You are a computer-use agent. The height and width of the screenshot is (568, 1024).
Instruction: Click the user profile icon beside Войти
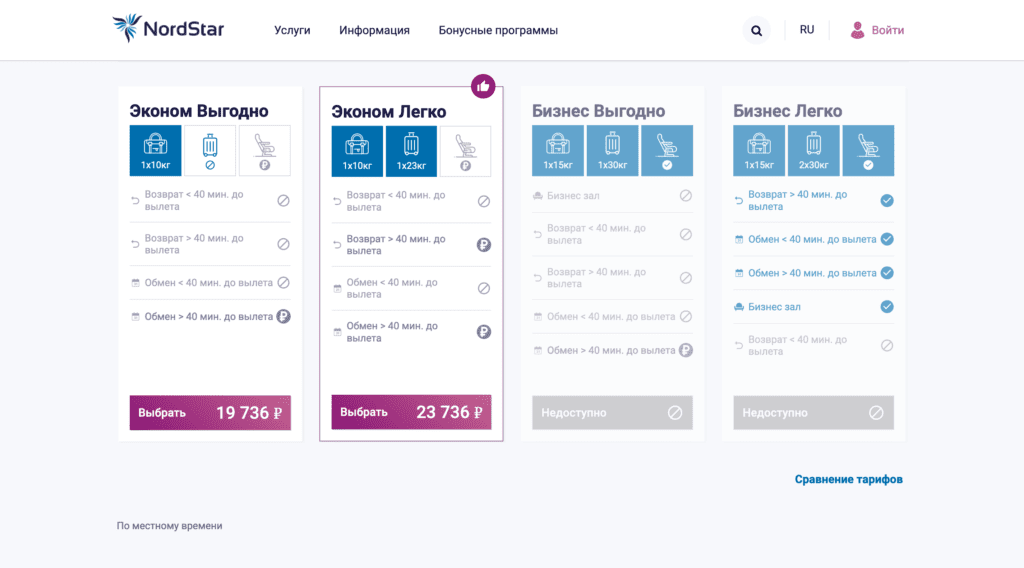(x=857, y=30)
